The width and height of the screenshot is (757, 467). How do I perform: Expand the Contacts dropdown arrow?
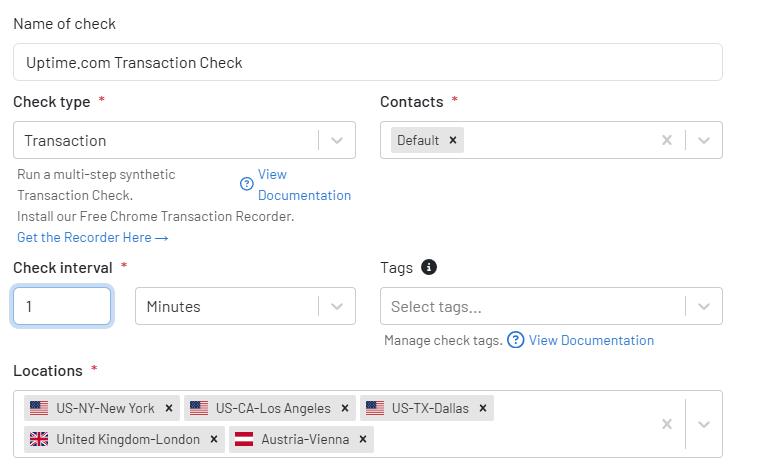(704, 140)
